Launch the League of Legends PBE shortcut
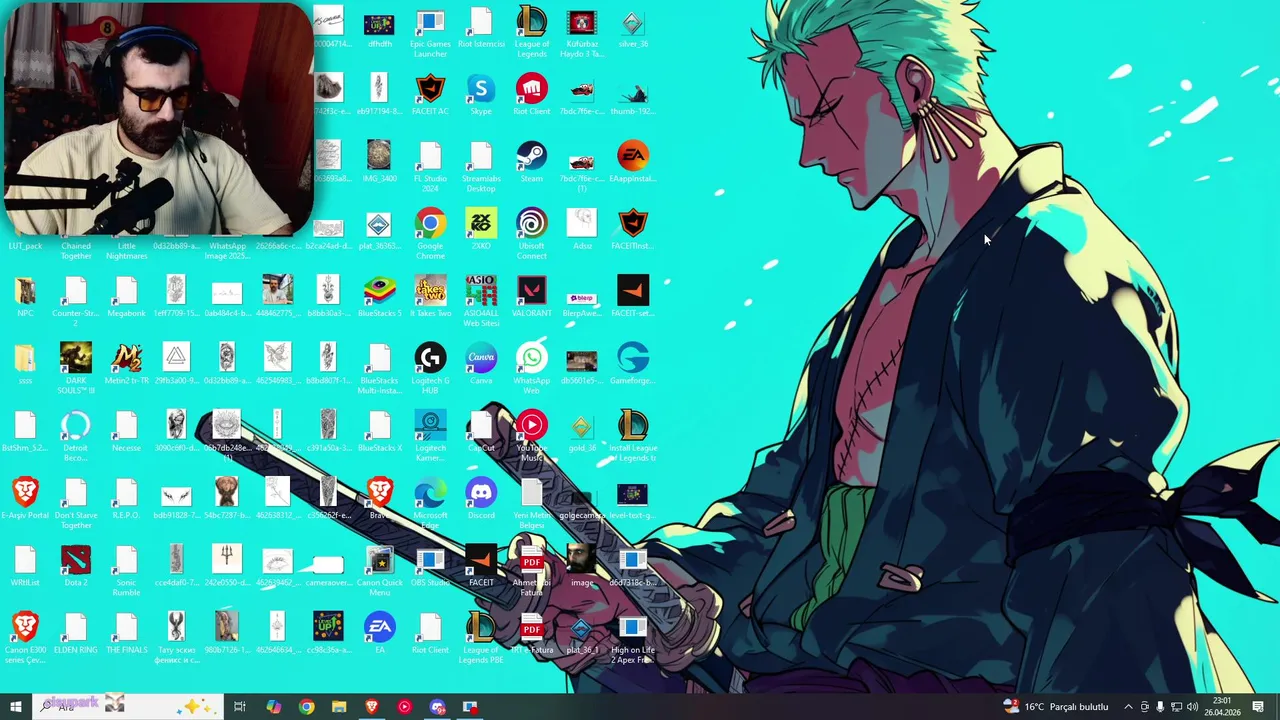The image size is (1280, 720). 481,636
